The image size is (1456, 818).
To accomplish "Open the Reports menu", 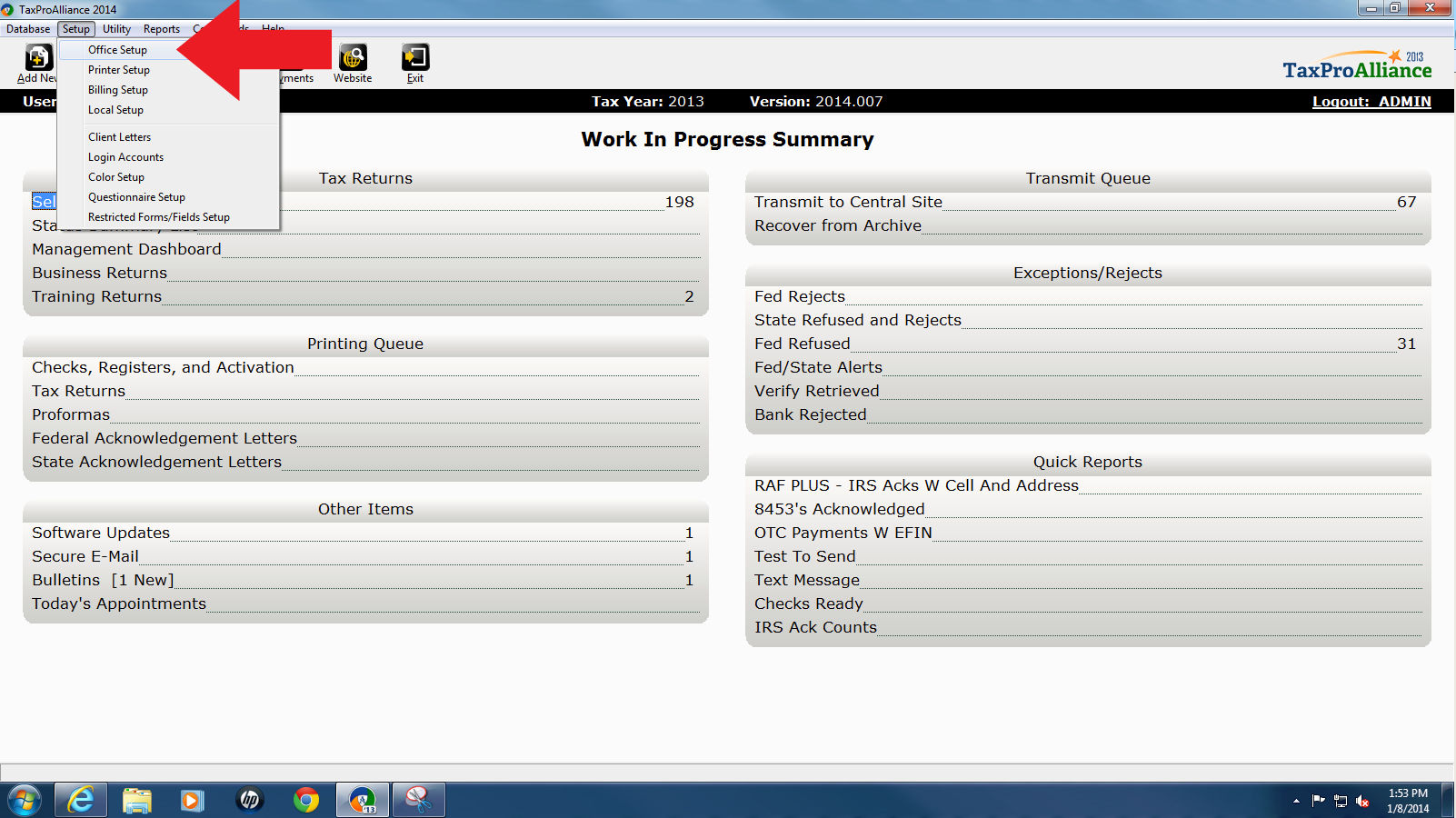I will pos(162,29).
